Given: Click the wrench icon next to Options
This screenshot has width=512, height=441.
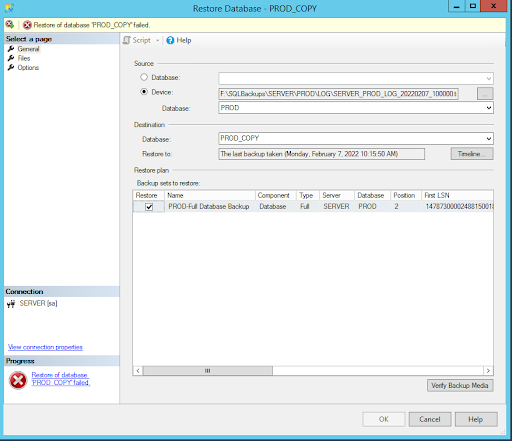Looking at the screenshot, I should coord(11,68).
